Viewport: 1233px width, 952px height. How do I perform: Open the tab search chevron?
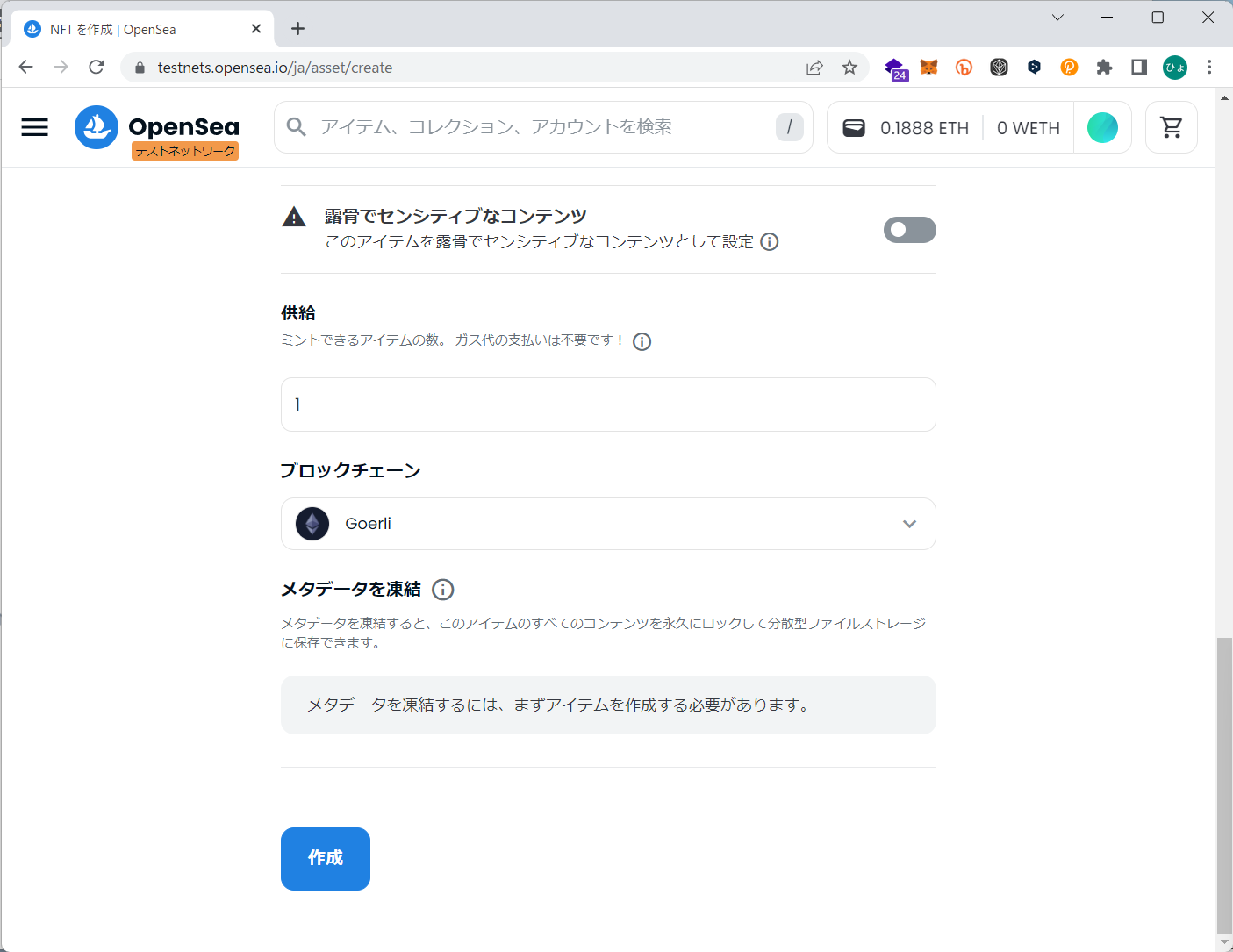(x=1057, y=18)
